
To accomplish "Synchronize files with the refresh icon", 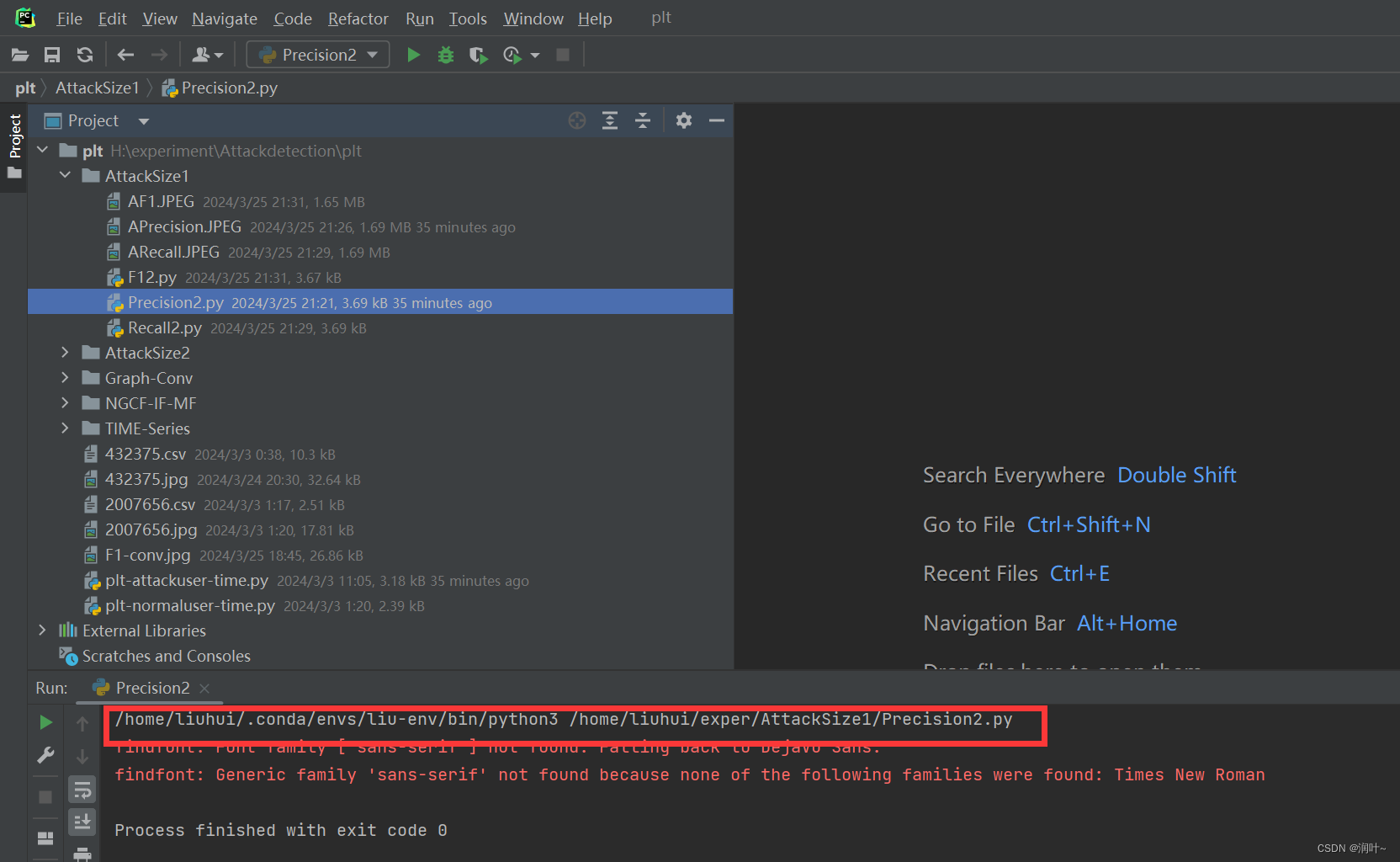I will point(84,54).
